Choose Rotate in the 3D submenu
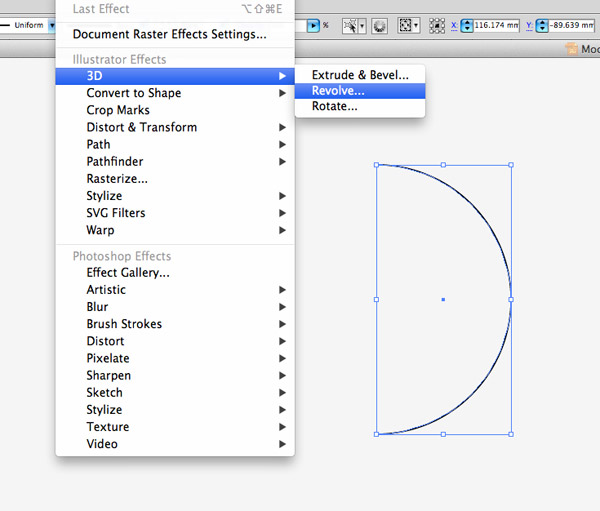600x511 pixels. (x=334, y=106)
